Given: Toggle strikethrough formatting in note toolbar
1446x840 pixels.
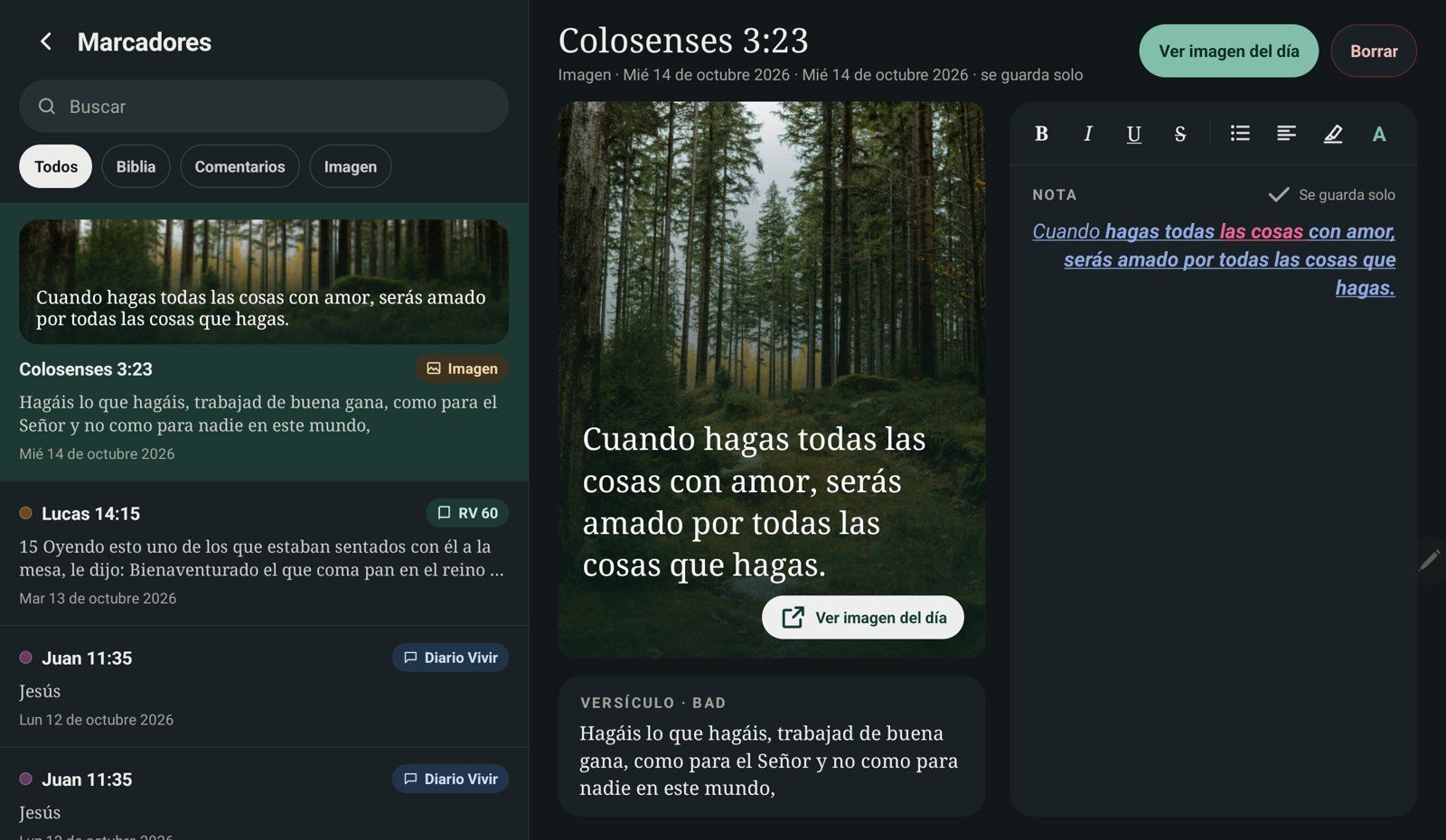Looking at the screenshot, I should tap(1179, 134).
